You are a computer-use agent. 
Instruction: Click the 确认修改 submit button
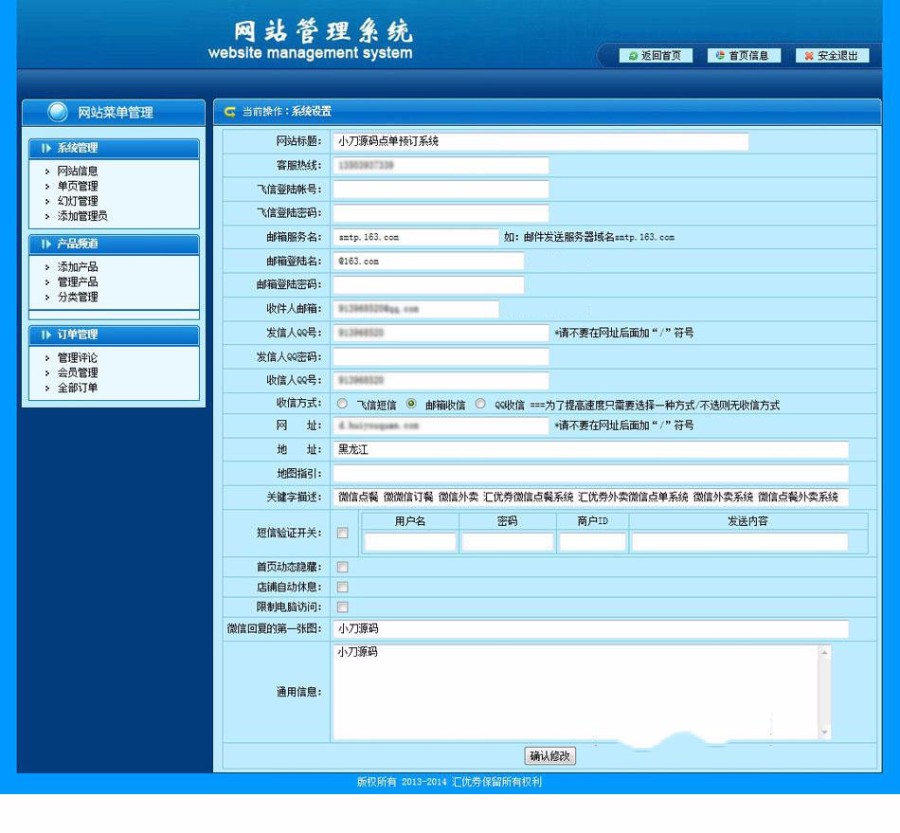click(x=551, y=756)
